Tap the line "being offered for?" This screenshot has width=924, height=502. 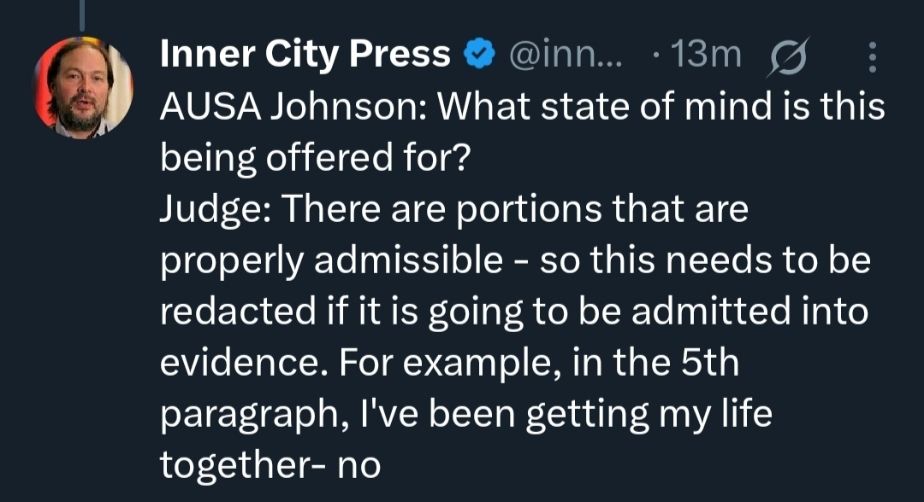coord(314,159)
